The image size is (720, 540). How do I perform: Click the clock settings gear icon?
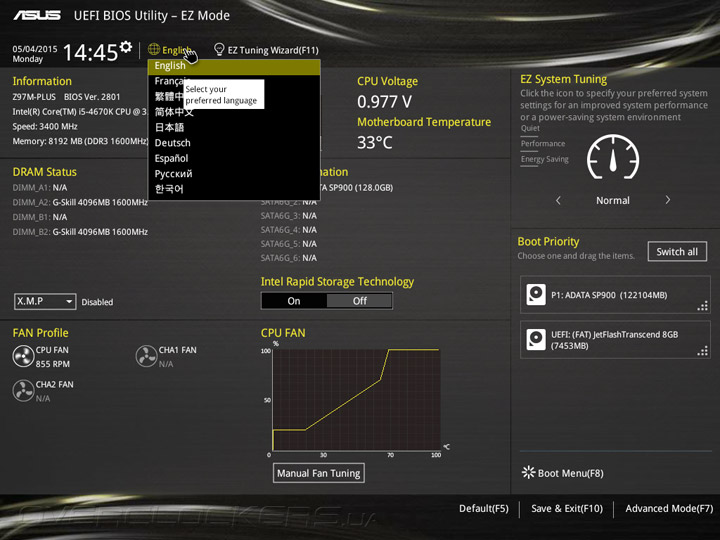pyautogui.click(x=126, y=46)
